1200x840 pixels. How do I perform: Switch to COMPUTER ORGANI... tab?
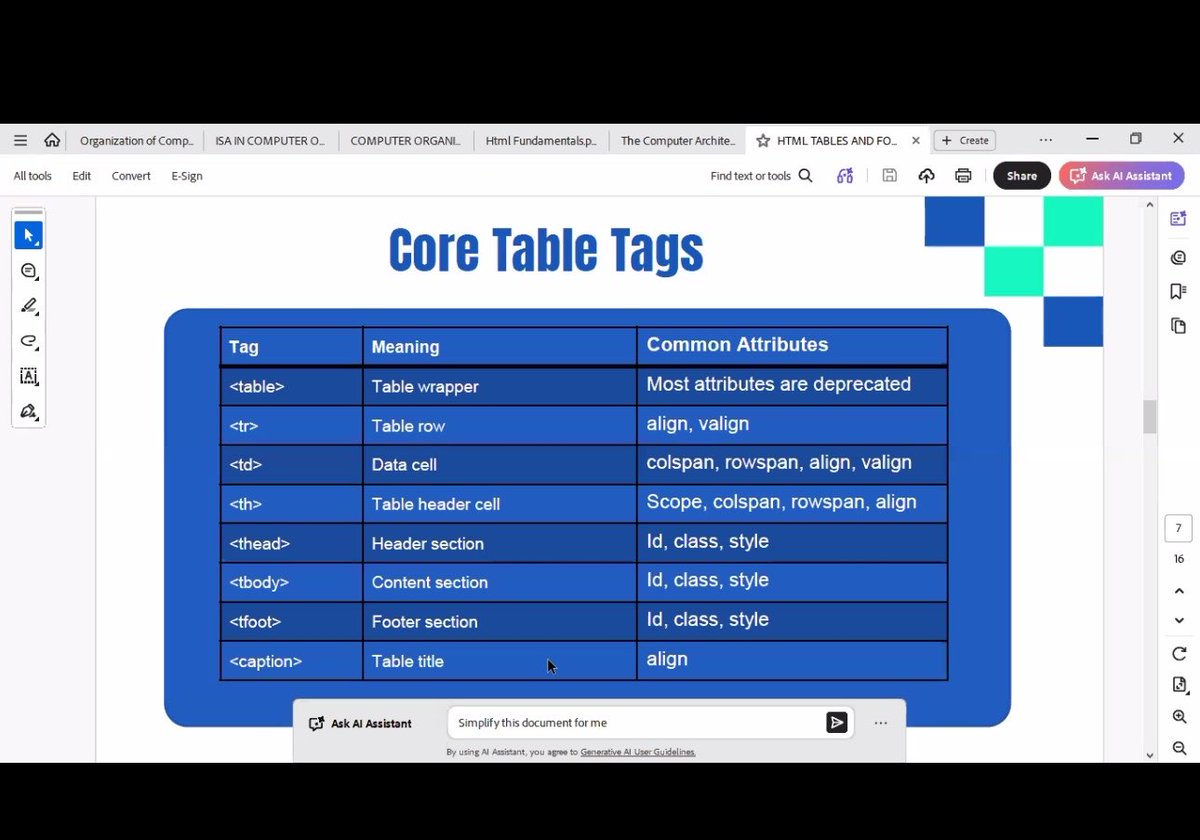coord(405,141)
